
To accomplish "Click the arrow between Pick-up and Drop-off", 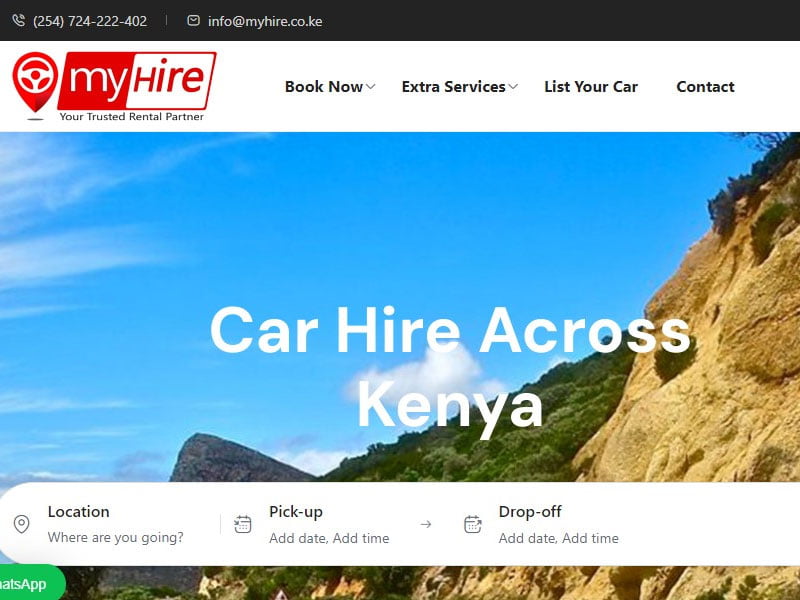I will click(x=426, y=524).
